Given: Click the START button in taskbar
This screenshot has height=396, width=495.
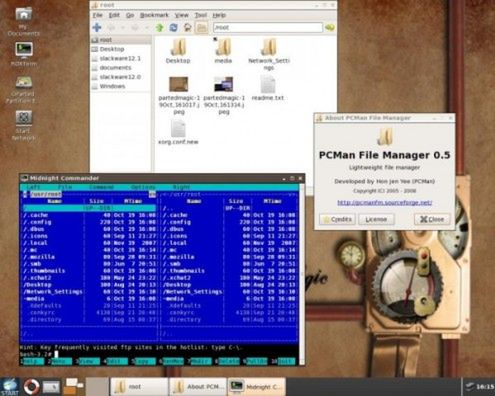Looking at the screenshot, I should click(9, 387).
